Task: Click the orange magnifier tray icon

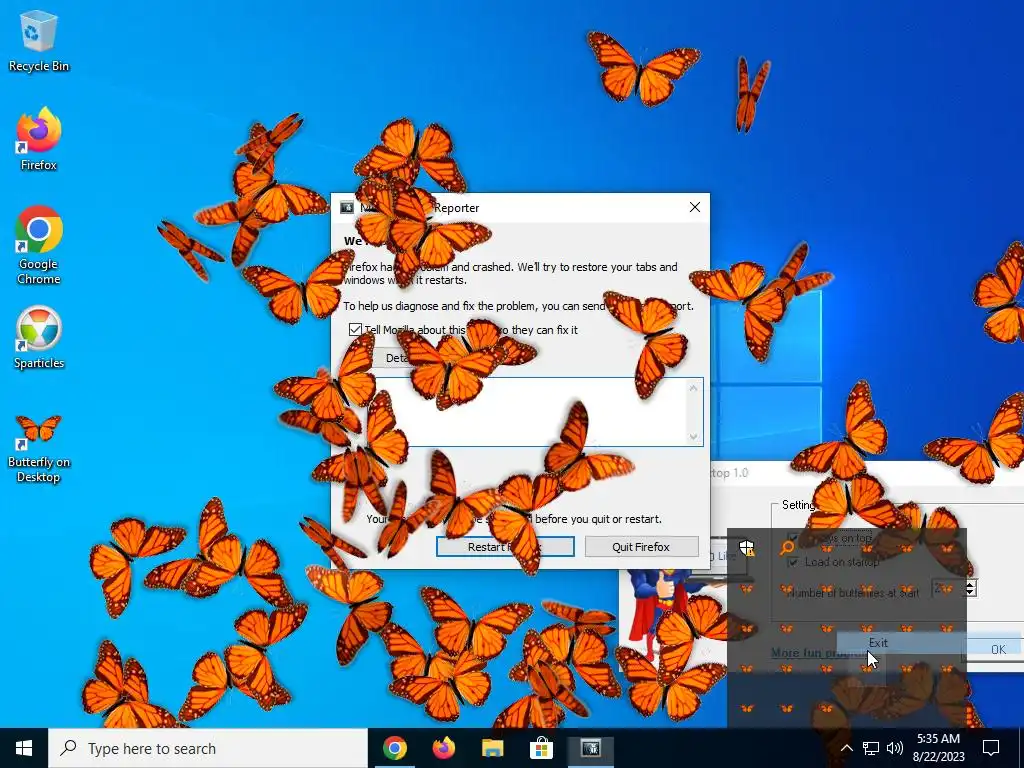Action: [787, 547]
